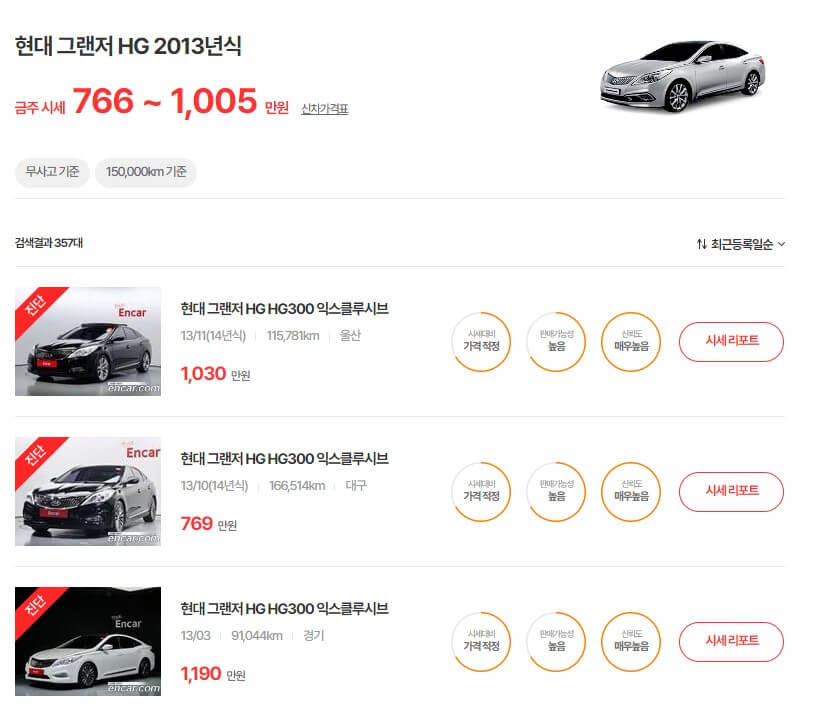The width and height of the screenshot is (816, 713).
Task: Open the first 그랜저 HG300 익스클루시브 listing
Action: click(x=285, y=310)
